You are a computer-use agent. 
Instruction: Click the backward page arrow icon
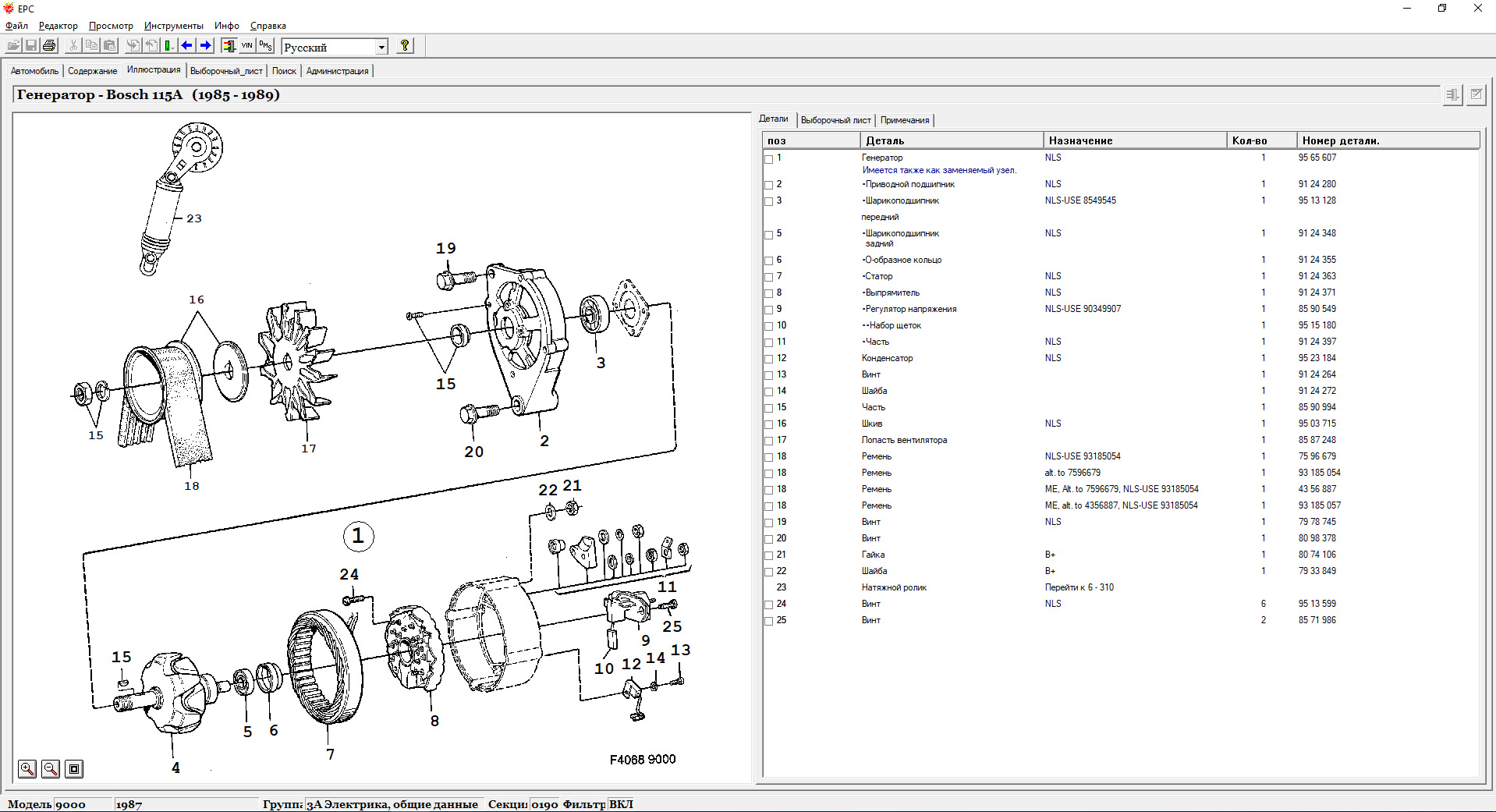(x=151, y=46)
